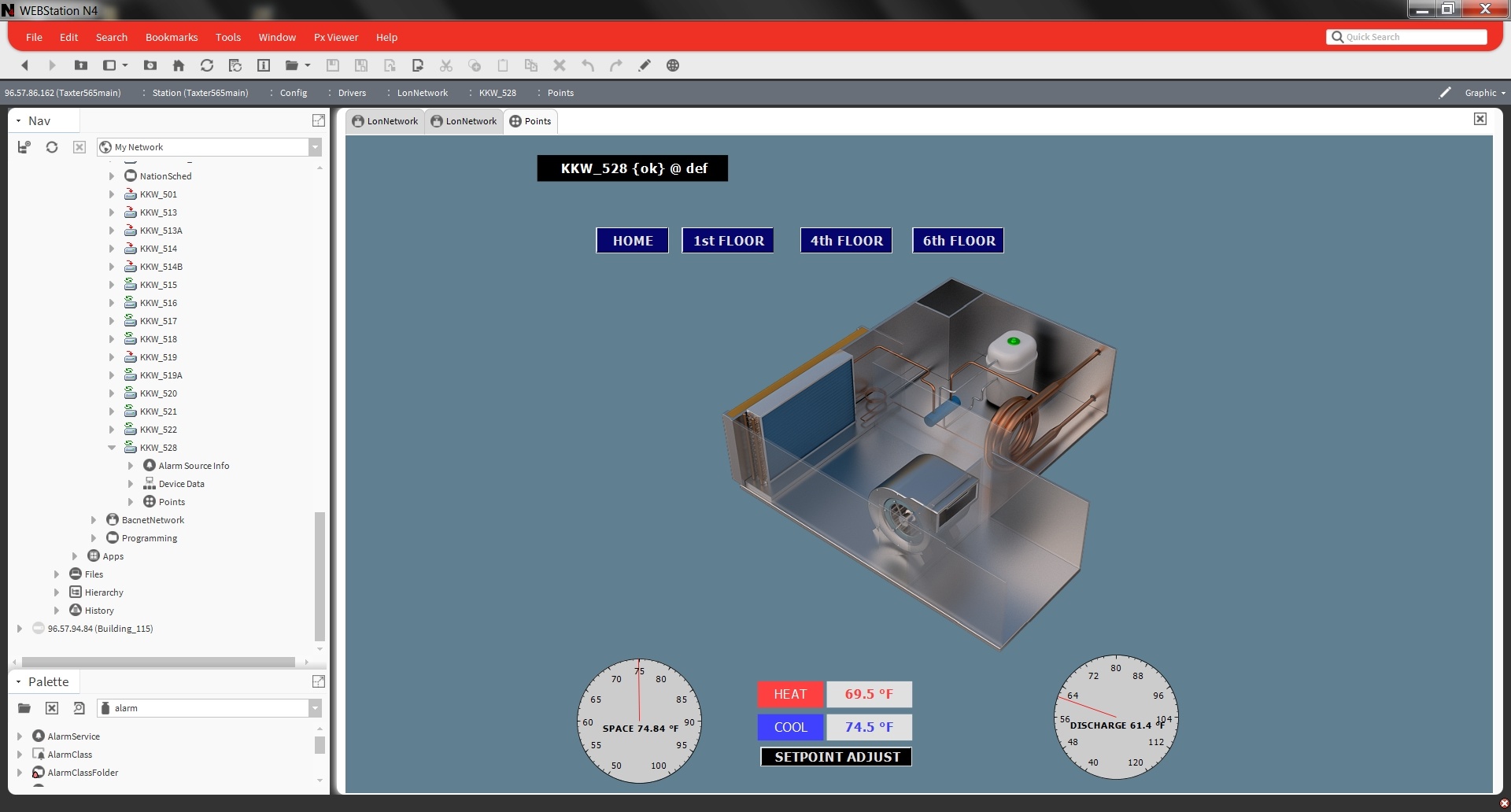Click the Cut scissors icon
The image size is (1511, 812).
tap(446, 65)
